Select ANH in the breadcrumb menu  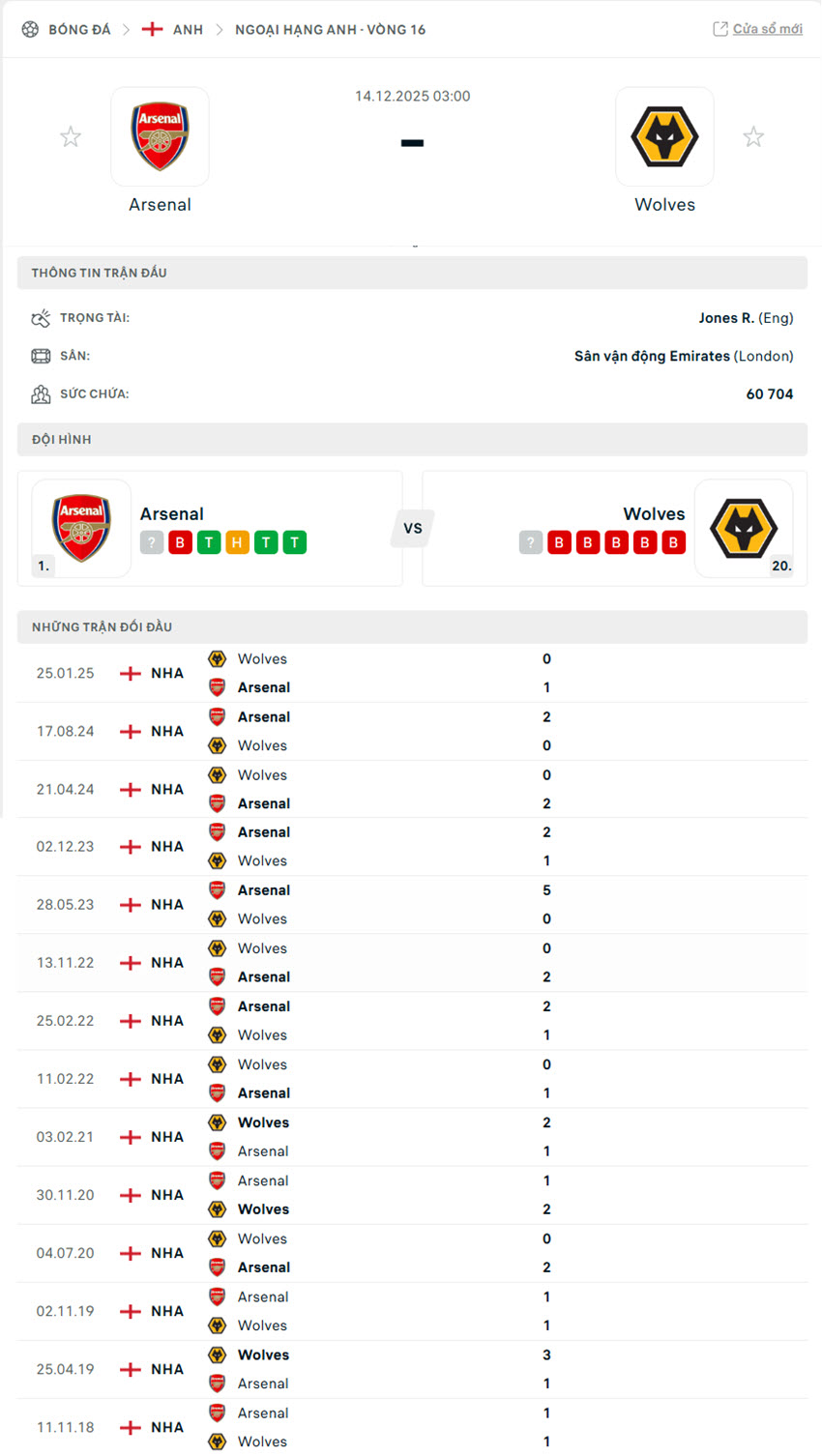[188, 29]
